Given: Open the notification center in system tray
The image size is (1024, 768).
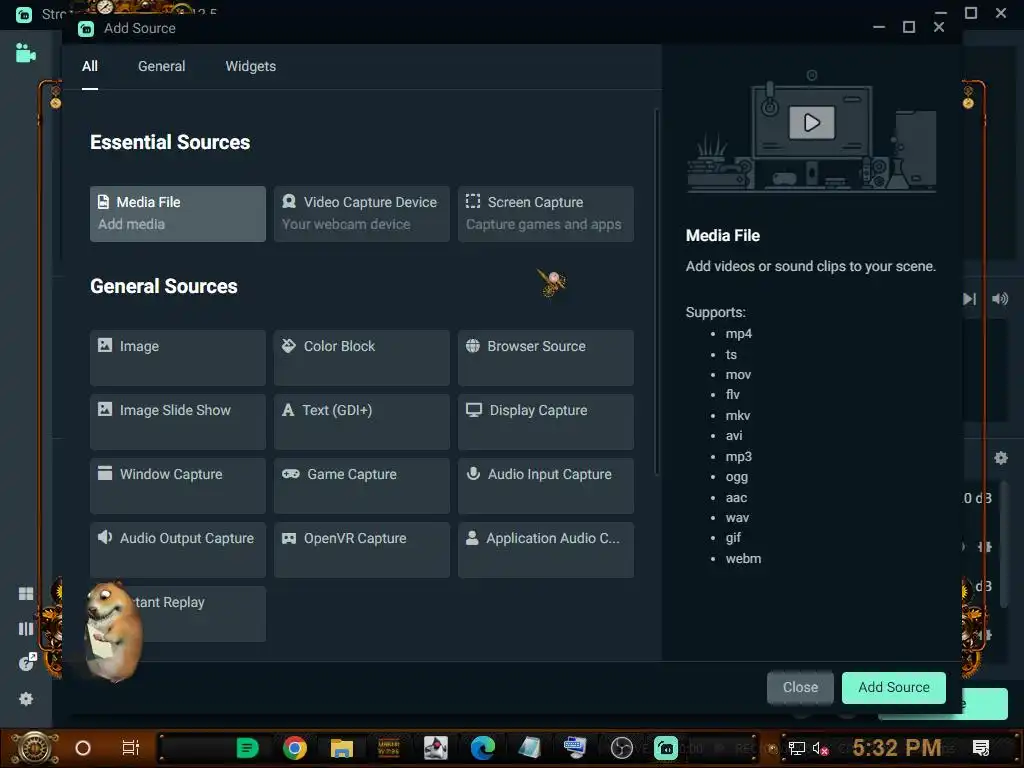Looking at the screenshot, I should click(x=981, y=748).
